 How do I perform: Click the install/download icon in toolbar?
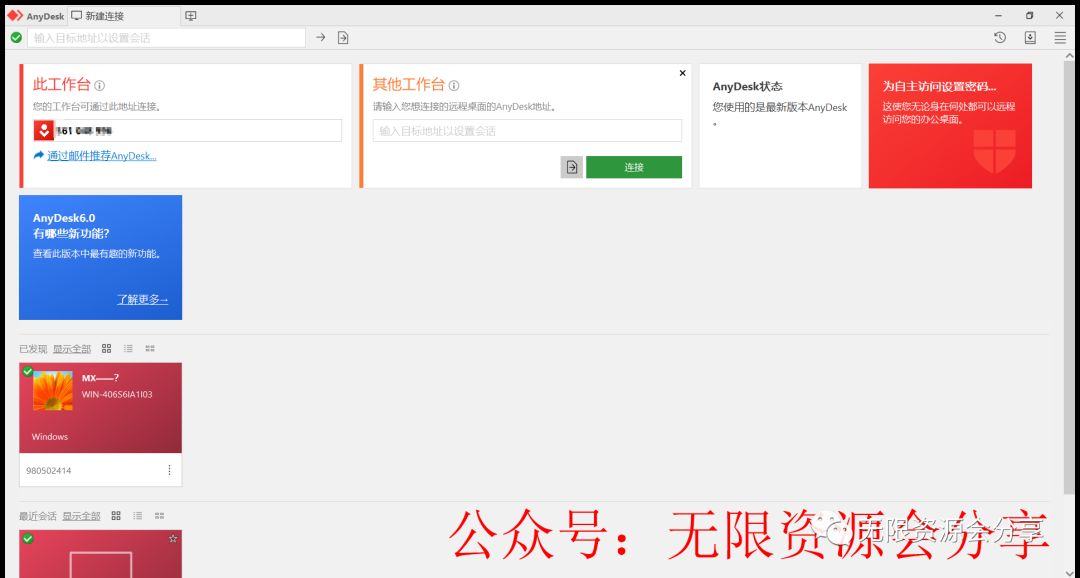point(1030,38)
